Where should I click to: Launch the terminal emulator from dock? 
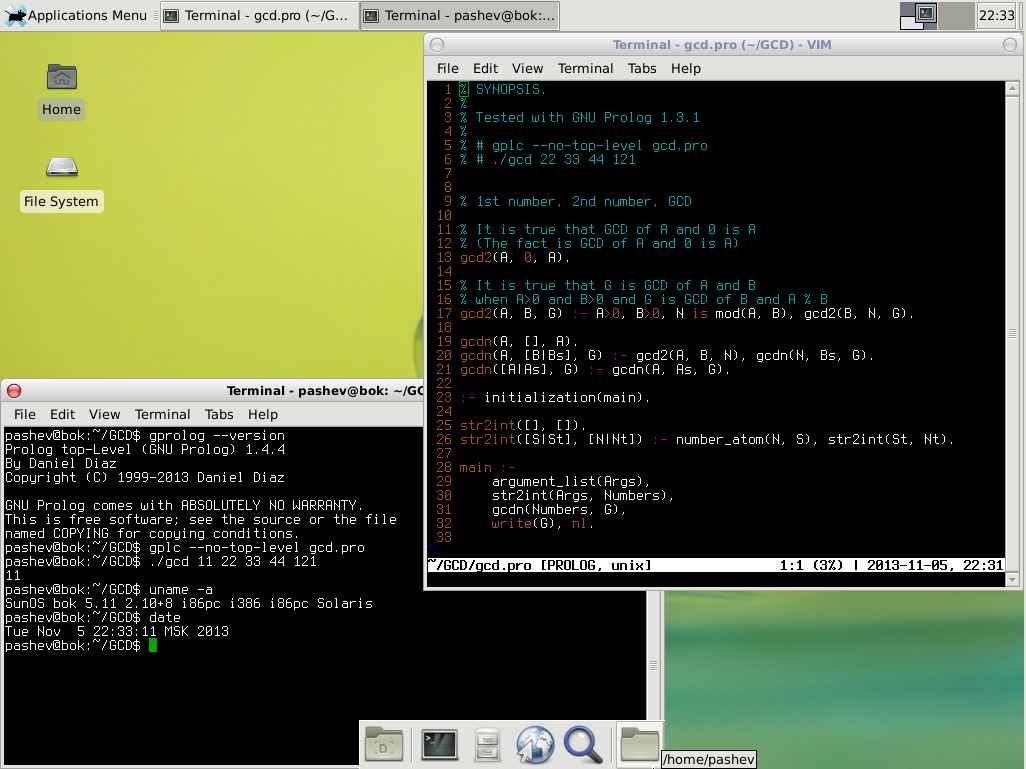point(439,744)
